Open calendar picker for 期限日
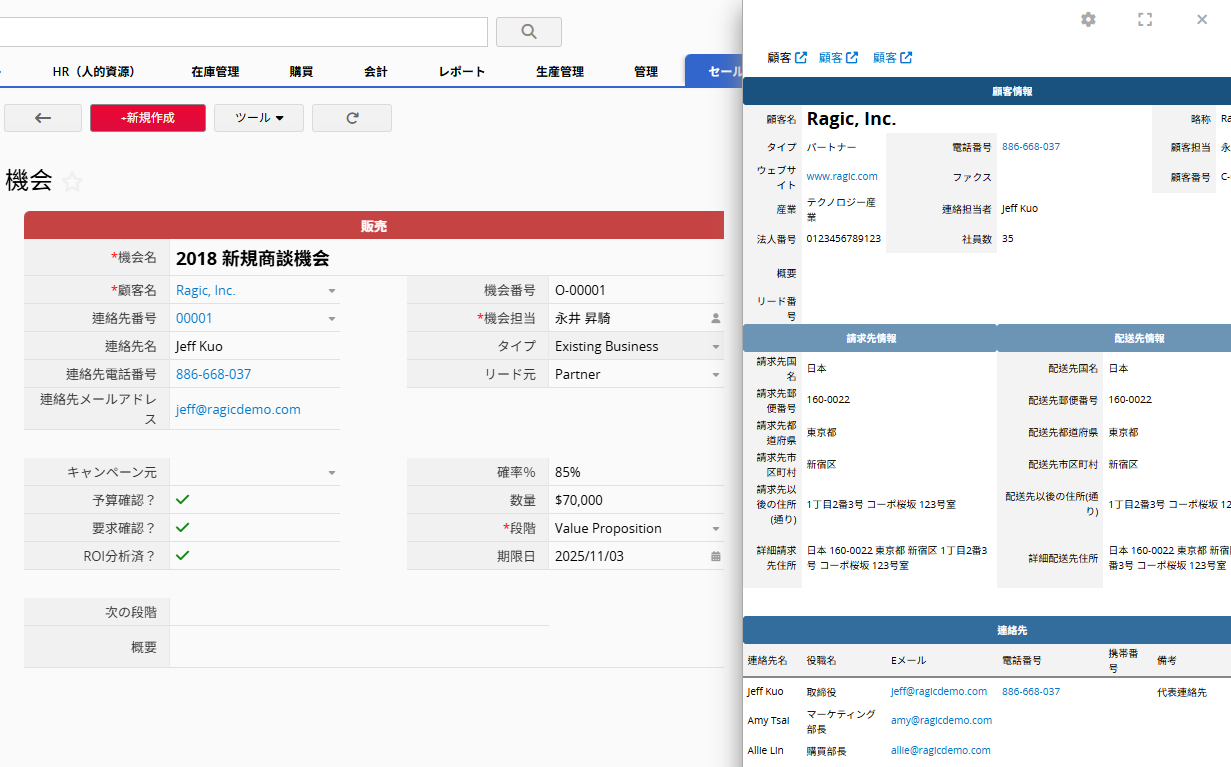 pos(715,556)
